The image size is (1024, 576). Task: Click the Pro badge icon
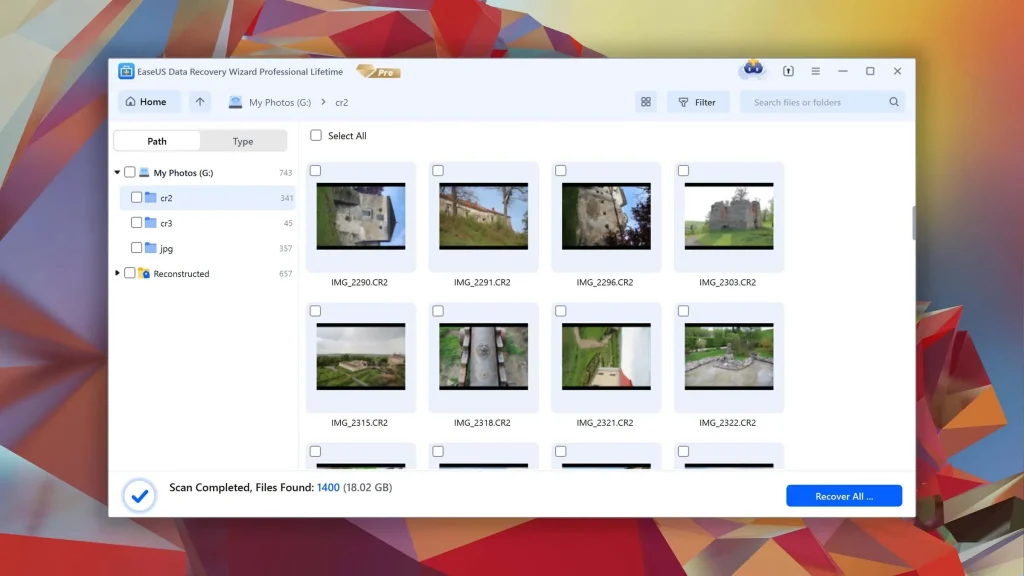[379, 72]
